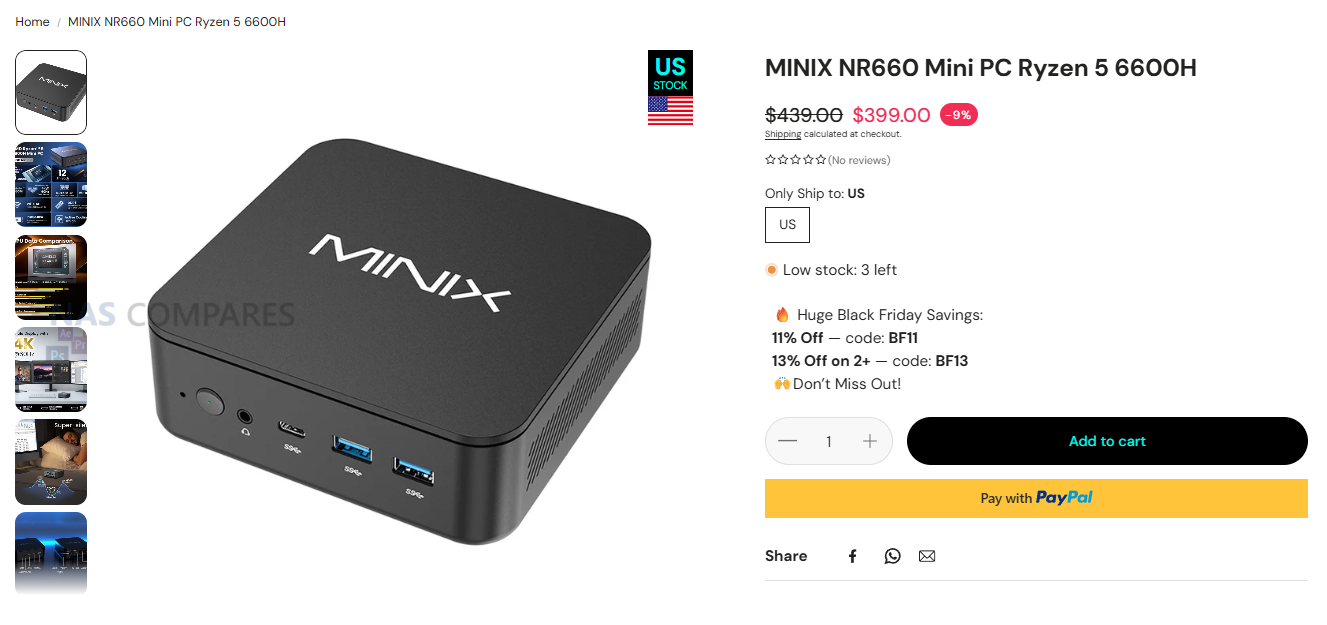Increase quantity with the plus icon
The width and height of the screenshot is (1327, 625).
tap(870, 441)
